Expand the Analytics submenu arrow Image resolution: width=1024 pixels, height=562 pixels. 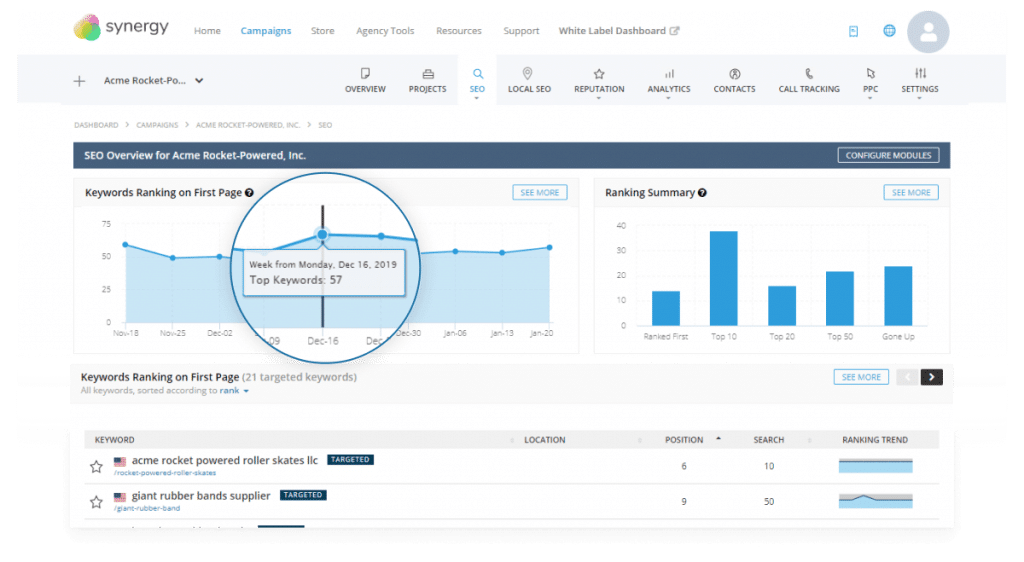pyautogui.click(x=668, y=98)
